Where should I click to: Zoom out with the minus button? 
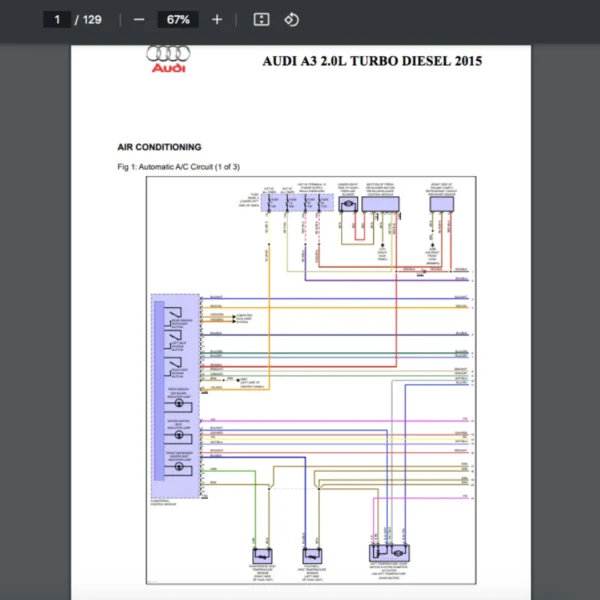pyautogui.click(x=139, y=20)
